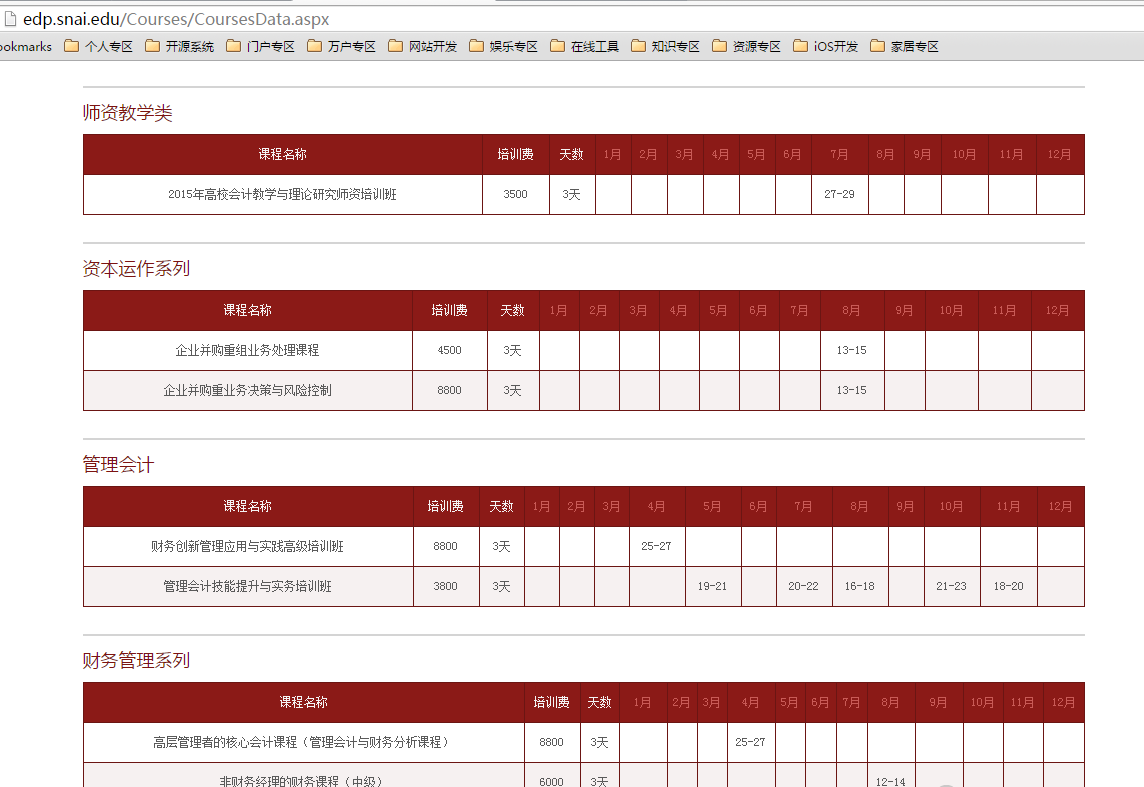Open the 娱乐专区 bookmark folder

(x=503, y=47)
